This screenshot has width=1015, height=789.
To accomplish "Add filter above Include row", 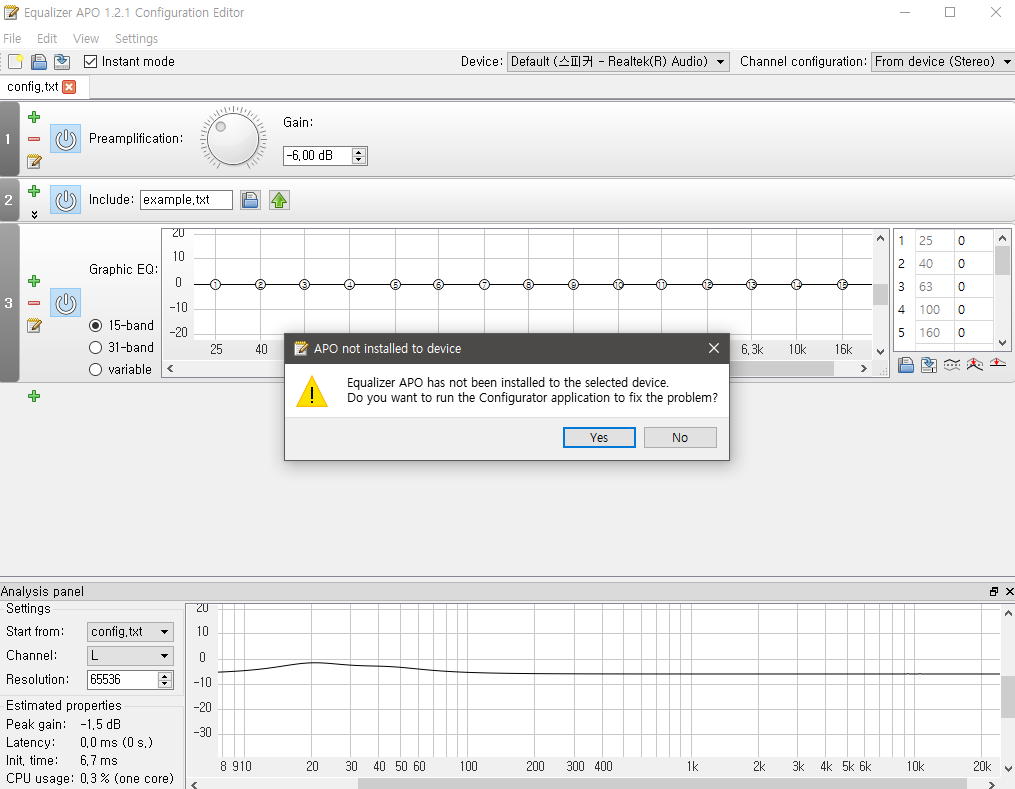I will coord(34,191).
